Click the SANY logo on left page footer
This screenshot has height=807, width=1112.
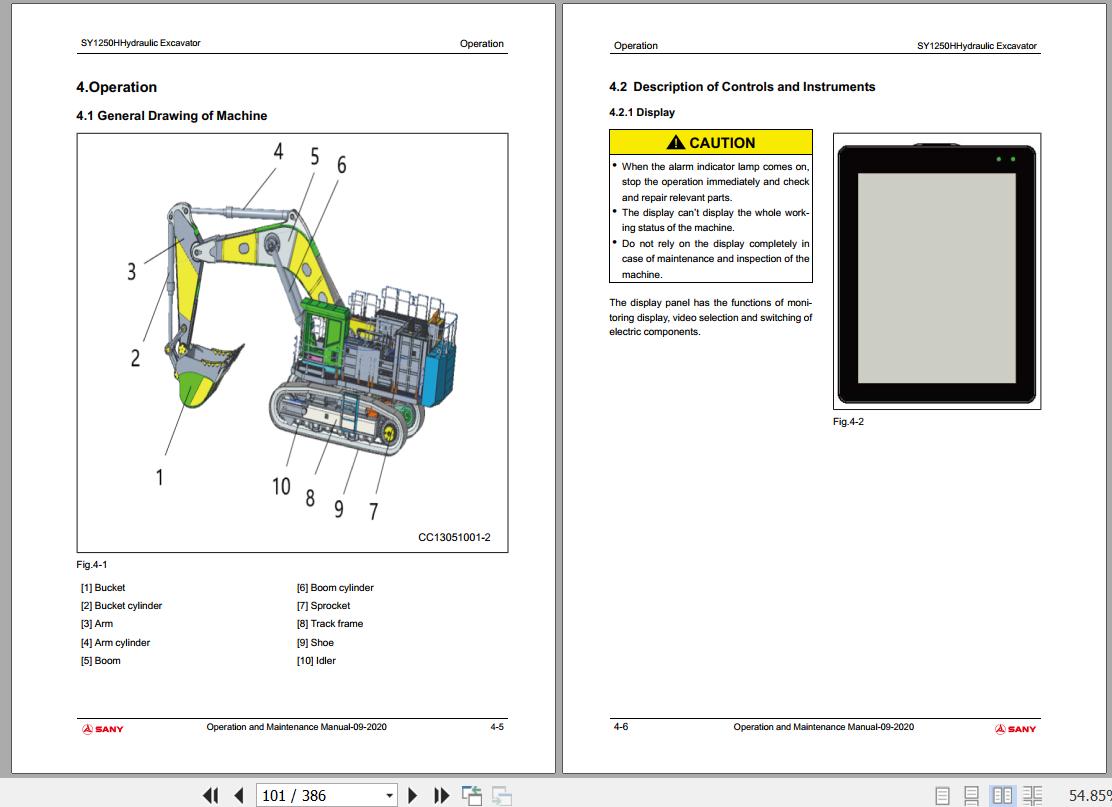102,729
